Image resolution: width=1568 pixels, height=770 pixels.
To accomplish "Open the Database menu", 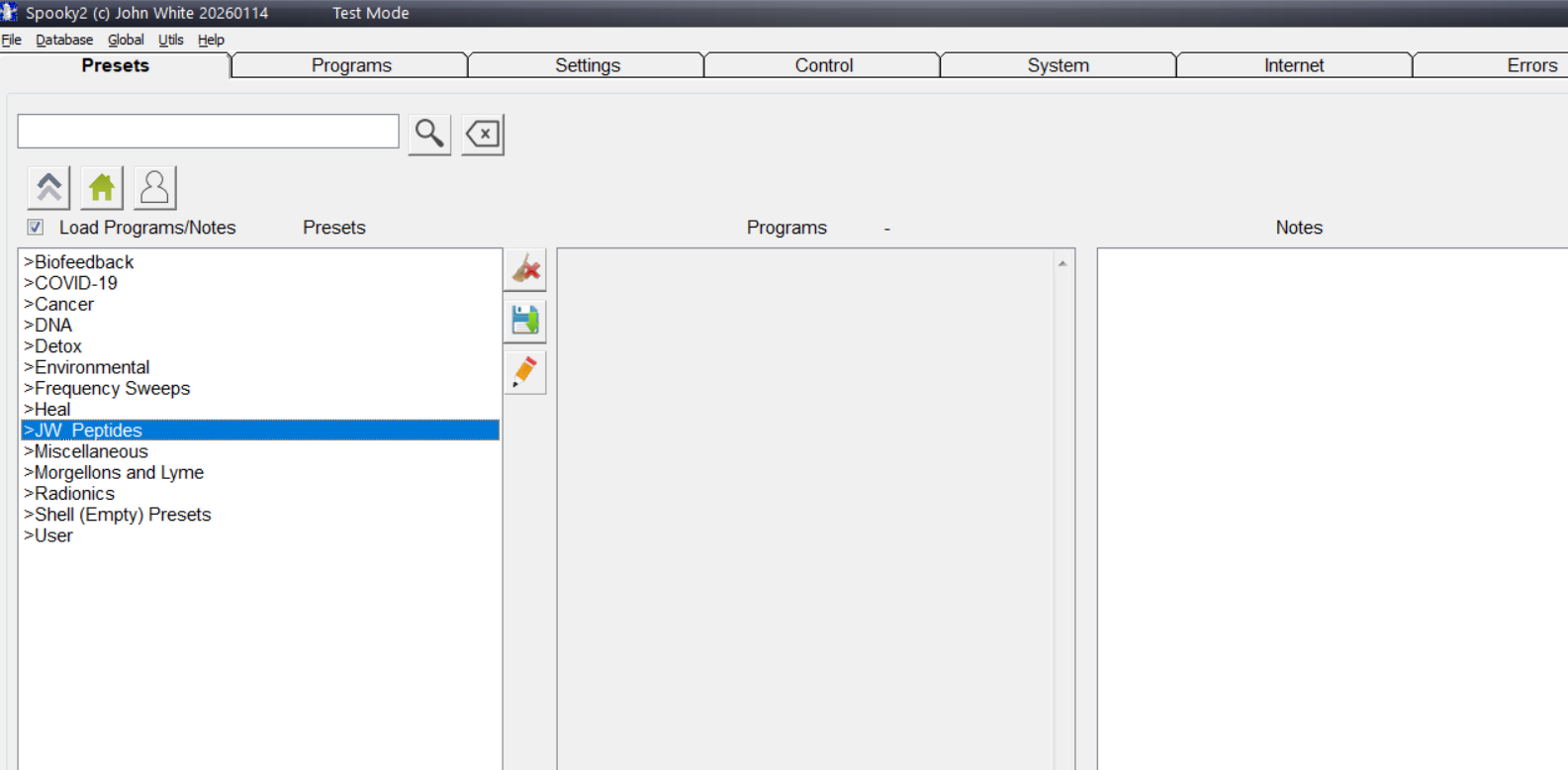I will click(x=64, y=40).
